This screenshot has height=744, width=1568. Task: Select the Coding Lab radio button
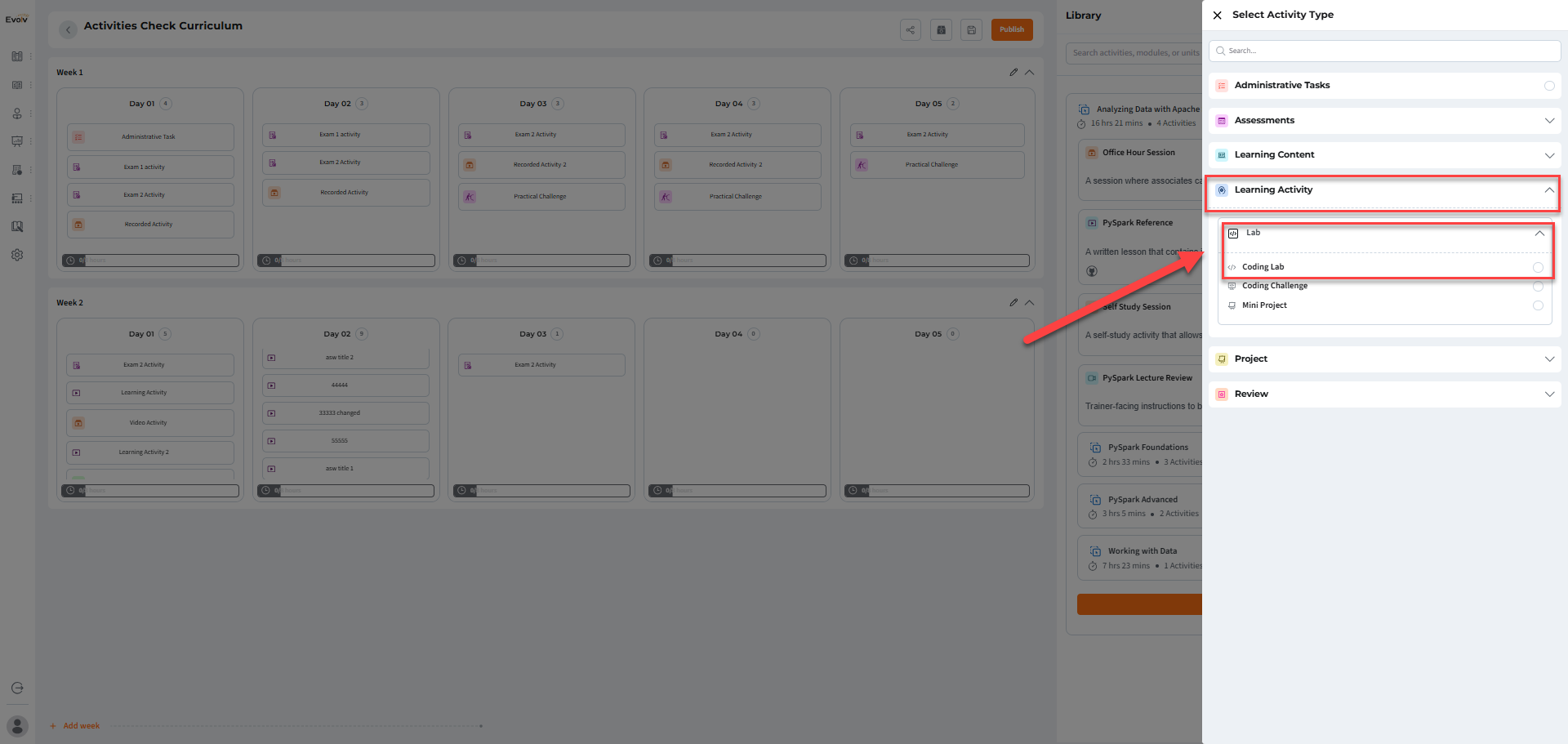1538,267
